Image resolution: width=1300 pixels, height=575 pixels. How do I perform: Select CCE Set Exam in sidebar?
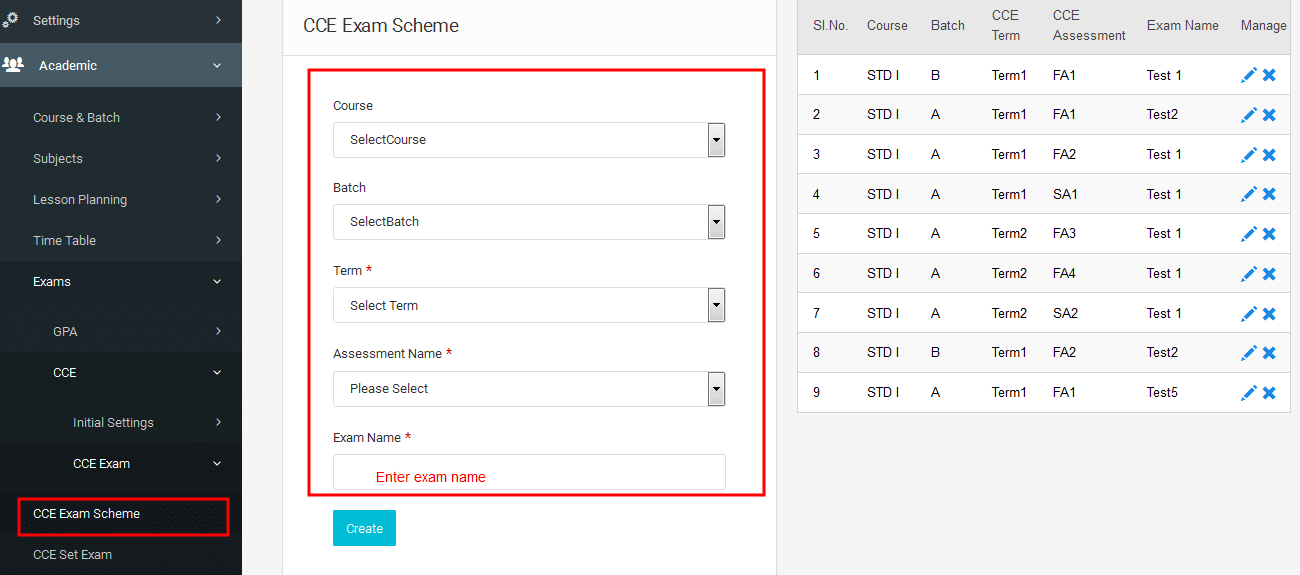(x=72, y=554)
